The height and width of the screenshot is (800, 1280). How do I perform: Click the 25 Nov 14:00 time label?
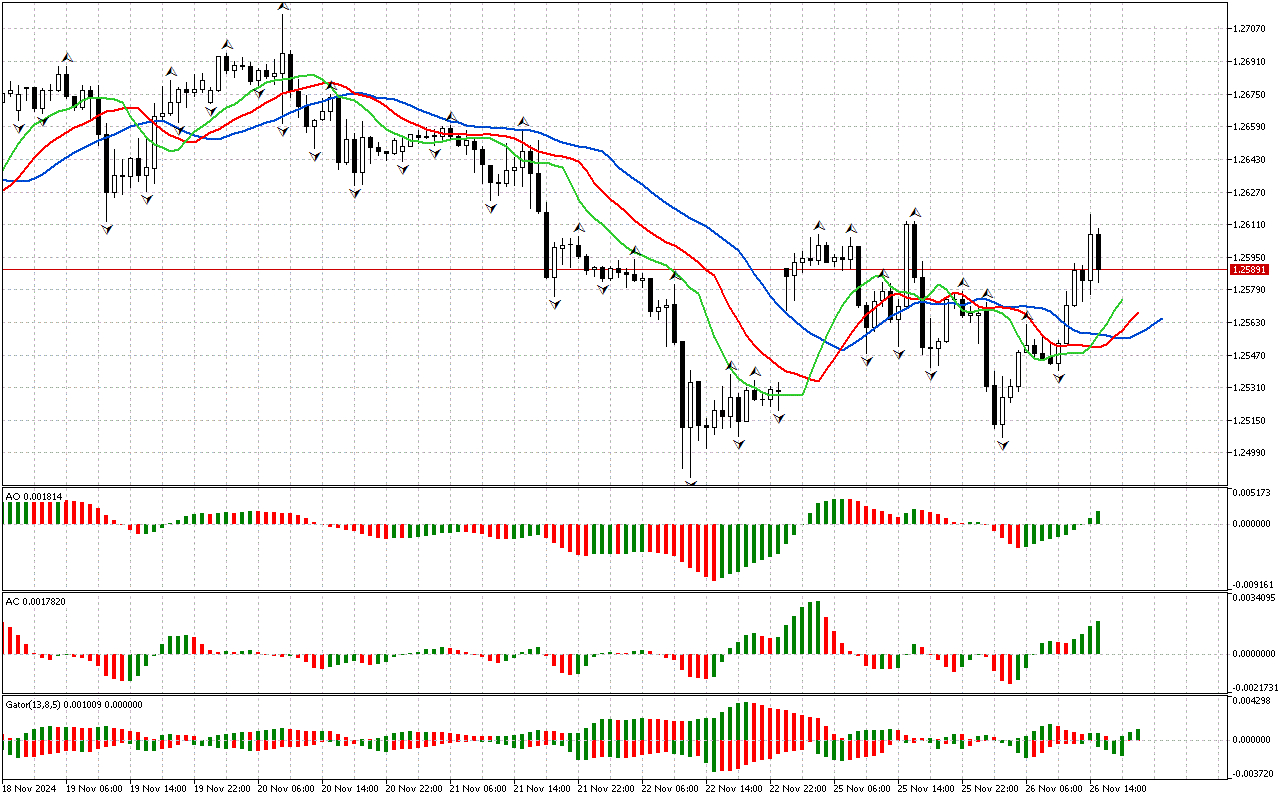(x=927, y=789)
